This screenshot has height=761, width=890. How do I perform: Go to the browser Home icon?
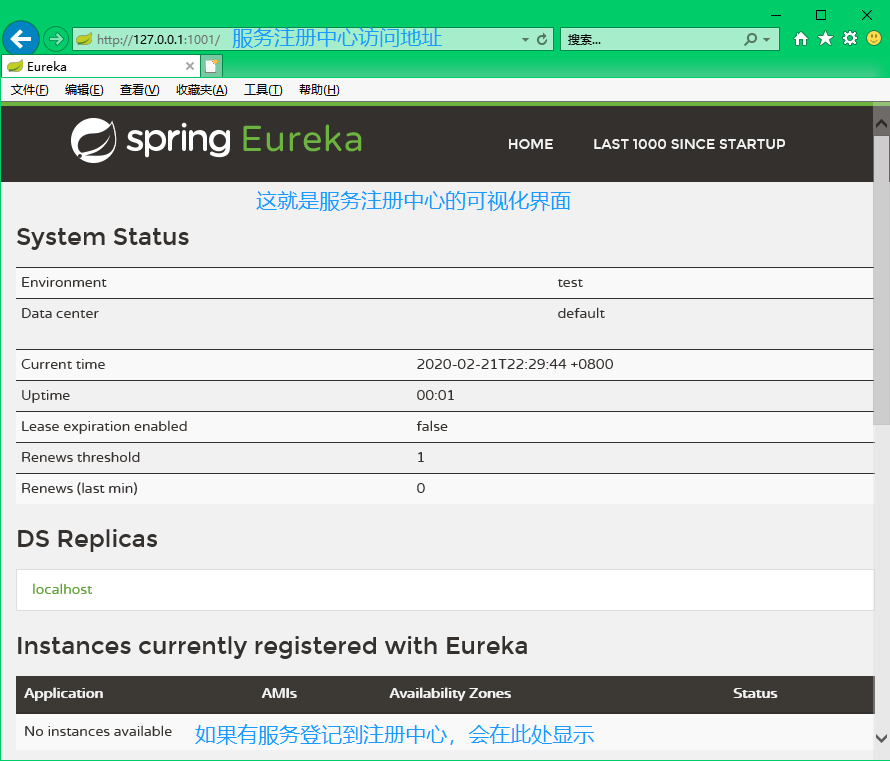tap(801, 39)
